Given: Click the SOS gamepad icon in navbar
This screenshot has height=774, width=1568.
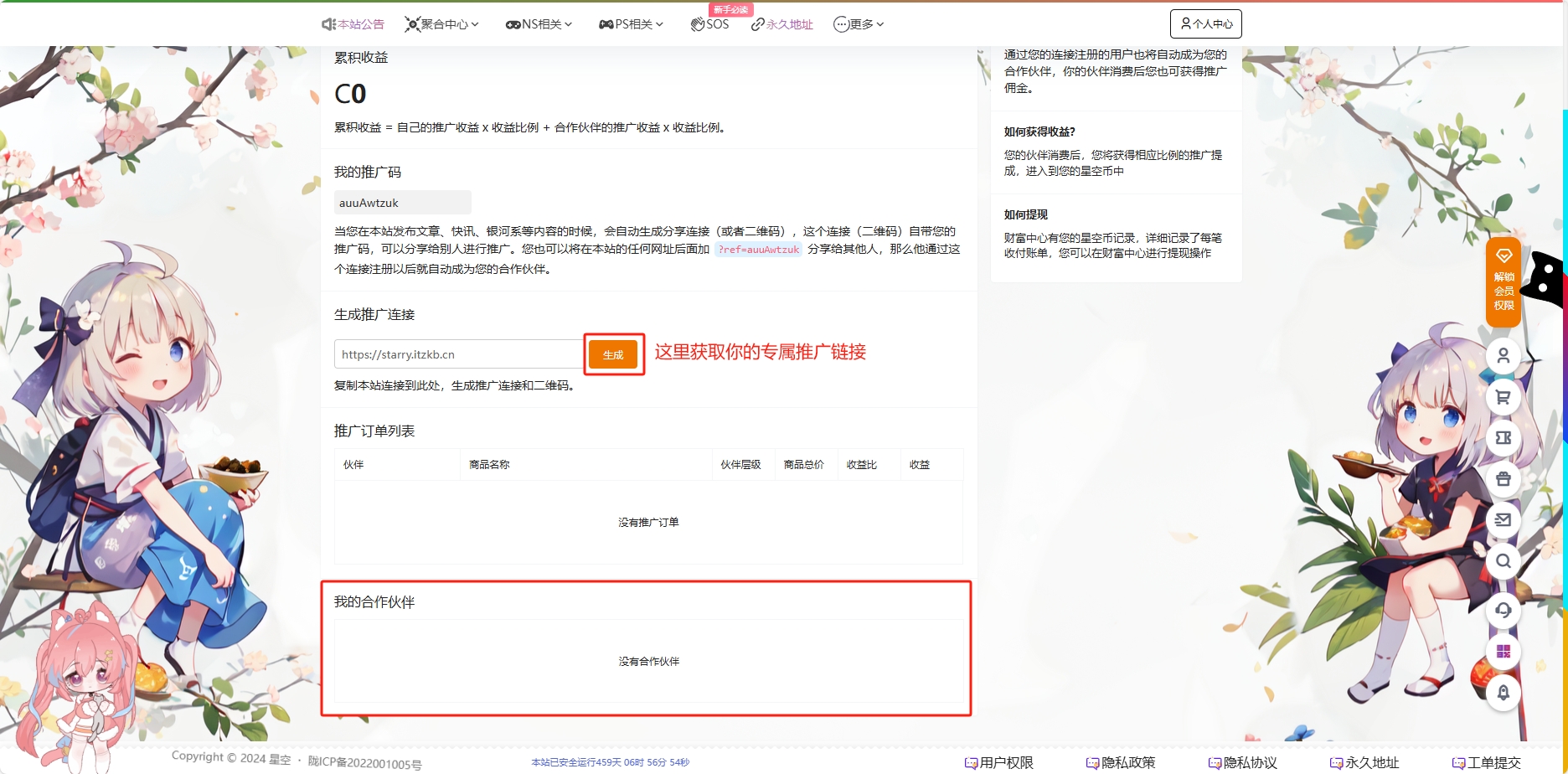Looking at the screenshot, I should (x=708, y=24).
